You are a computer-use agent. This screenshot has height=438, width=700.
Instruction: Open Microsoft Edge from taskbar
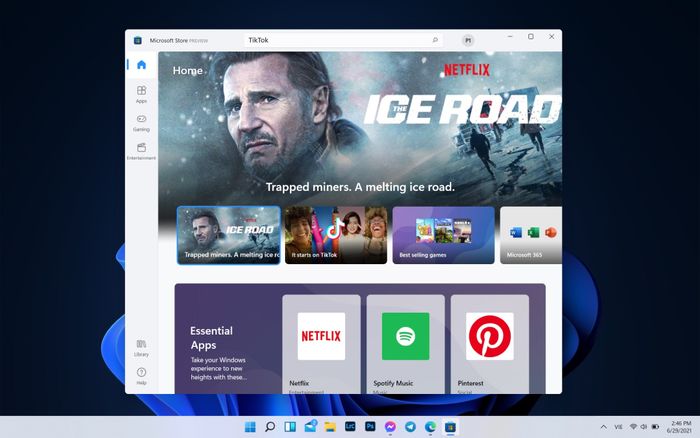pos(430,427)
